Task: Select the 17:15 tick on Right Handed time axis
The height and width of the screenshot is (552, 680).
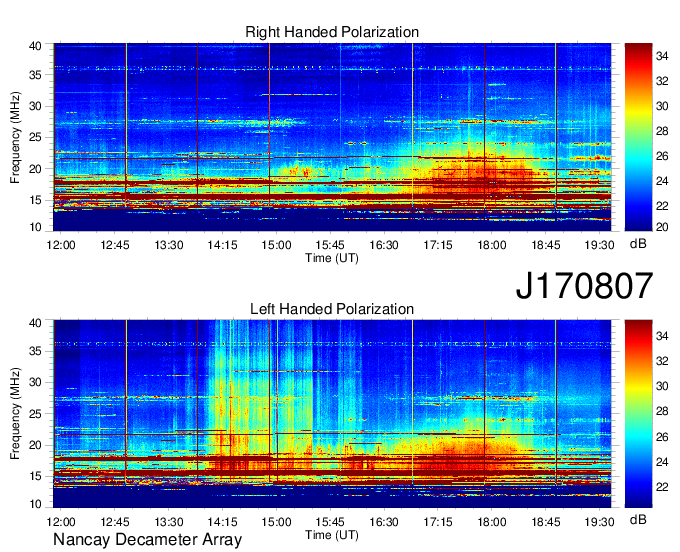Action: pyautogui.click(x=438, y=245)
